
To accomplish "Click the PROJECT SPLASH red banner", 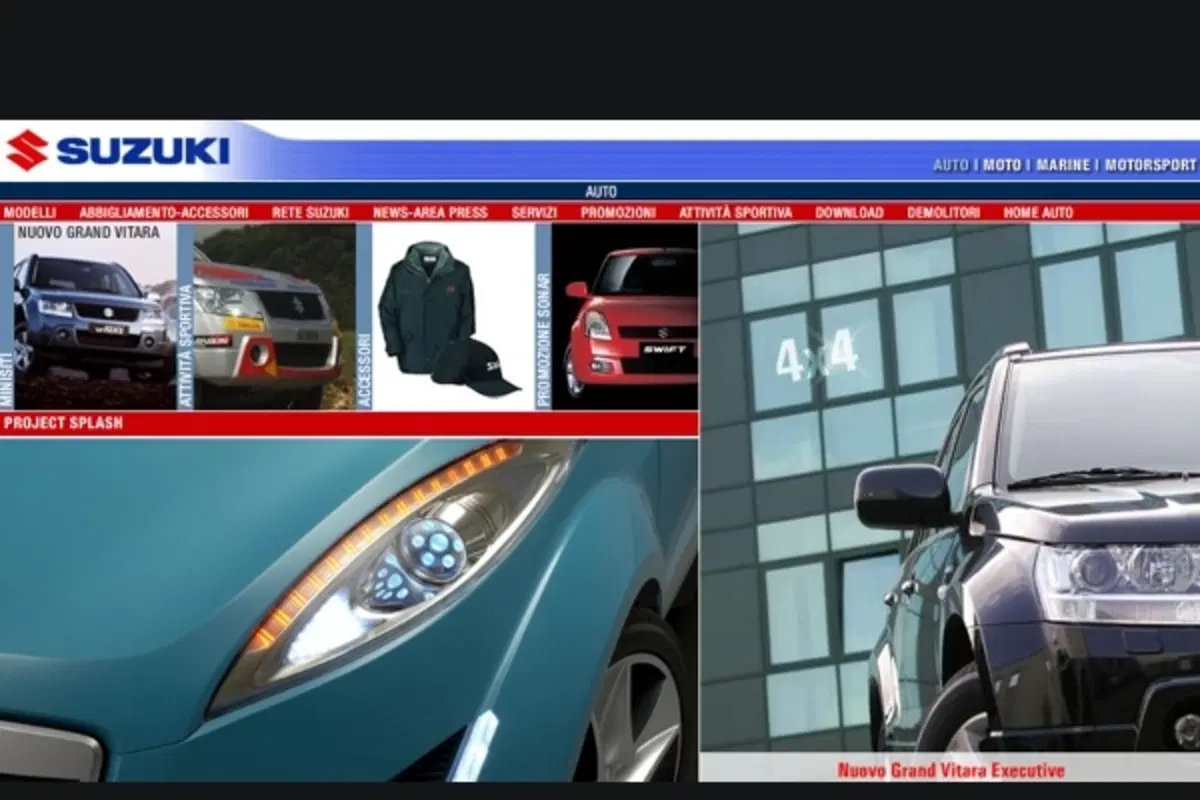I will click(x=349, y=423).
